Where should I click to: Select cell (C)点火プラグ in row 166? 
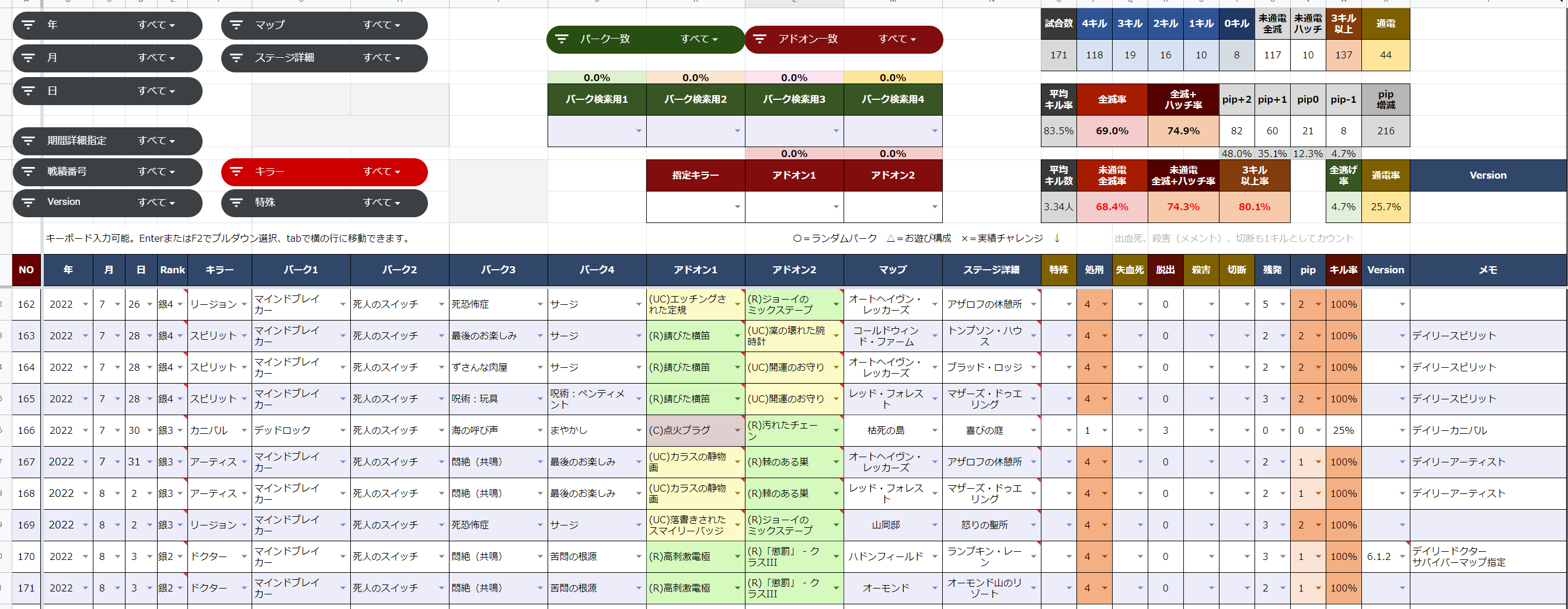(x=696, y=430)
